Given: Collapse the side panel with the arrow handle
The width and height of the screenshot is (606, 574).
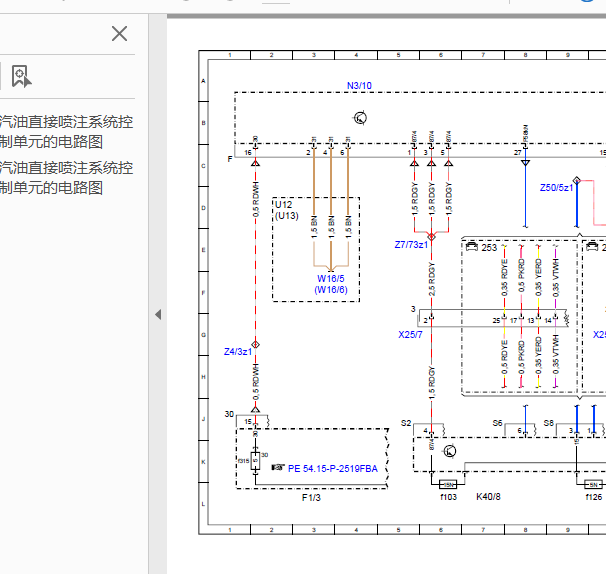Looking at the screenshot, I should (158, 314).
